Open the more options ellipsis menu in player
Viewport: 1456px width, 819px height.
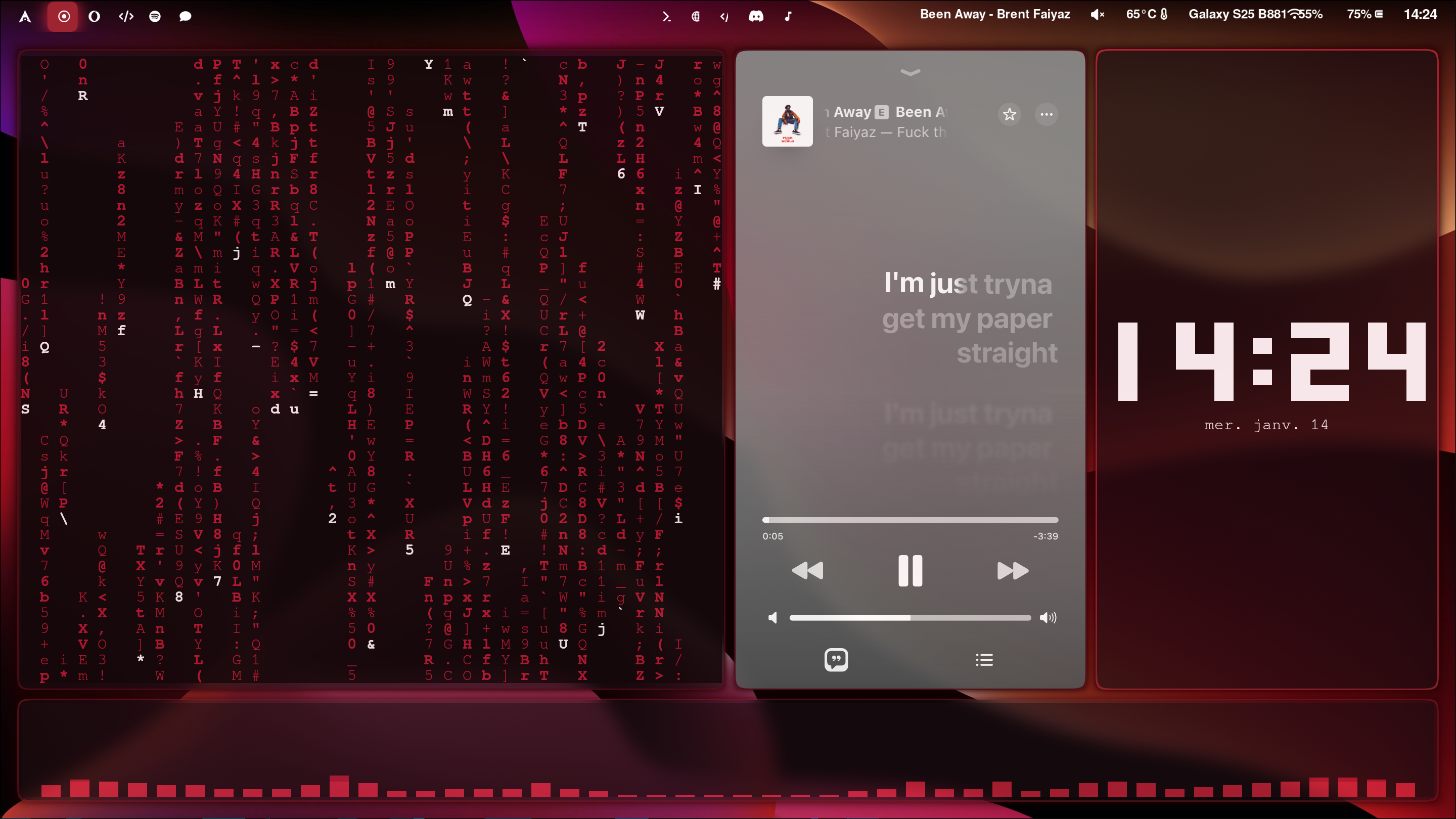[1046, 114]
